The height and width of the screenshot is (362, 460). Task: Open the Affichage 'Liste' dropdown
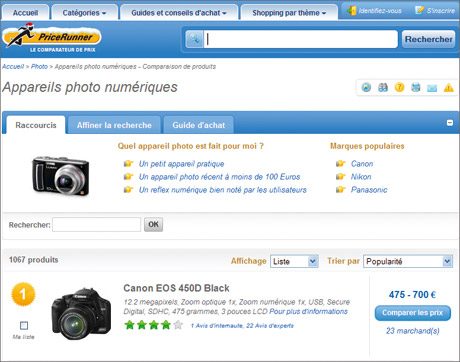pos(294,261)
